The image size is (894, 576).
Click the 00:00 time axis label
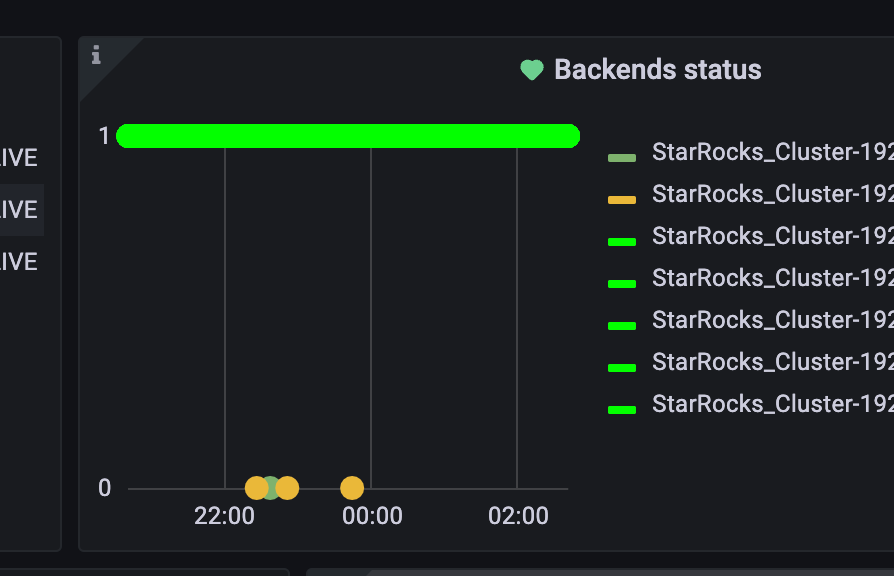372,516
